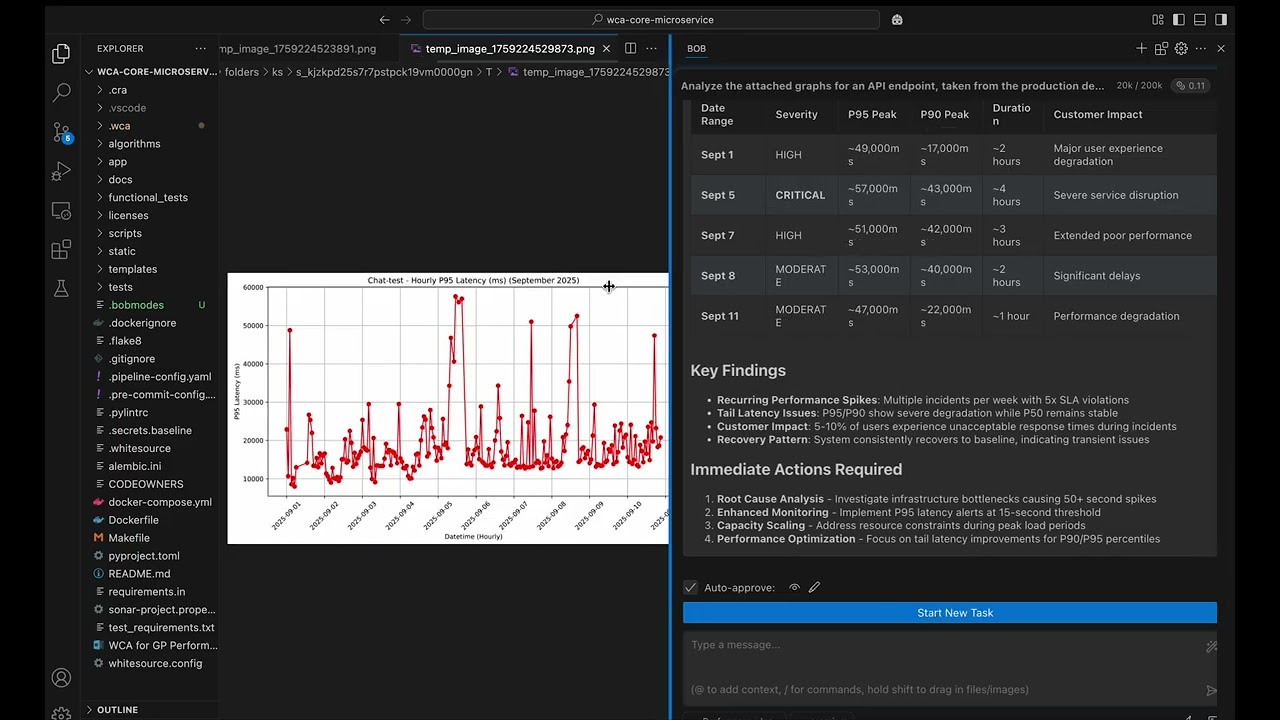
Task: Open BOB panel settings gear
Action: coord(1181,48)
